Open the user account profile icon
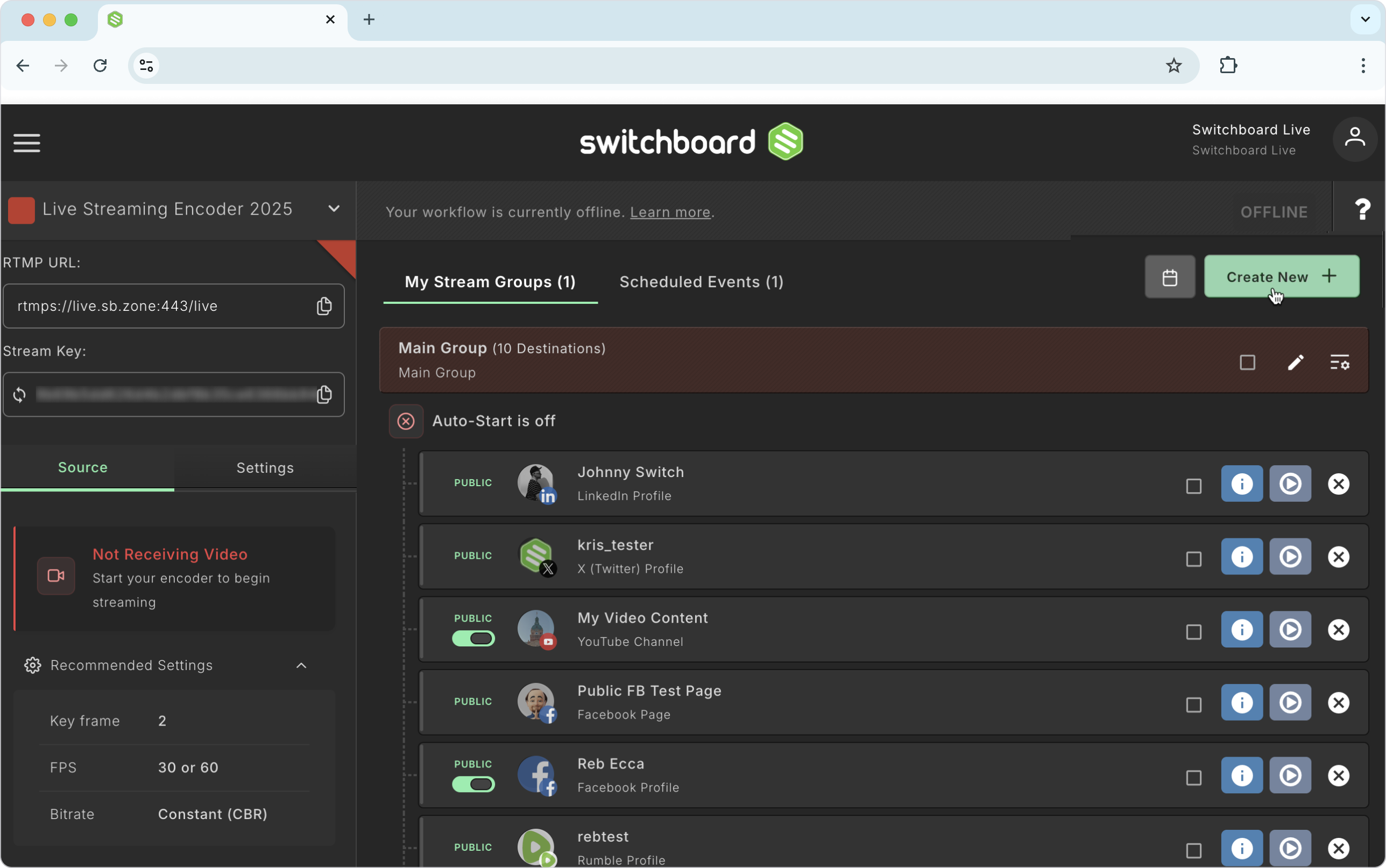This screenshot has height=868, width=1386. 1354,139
